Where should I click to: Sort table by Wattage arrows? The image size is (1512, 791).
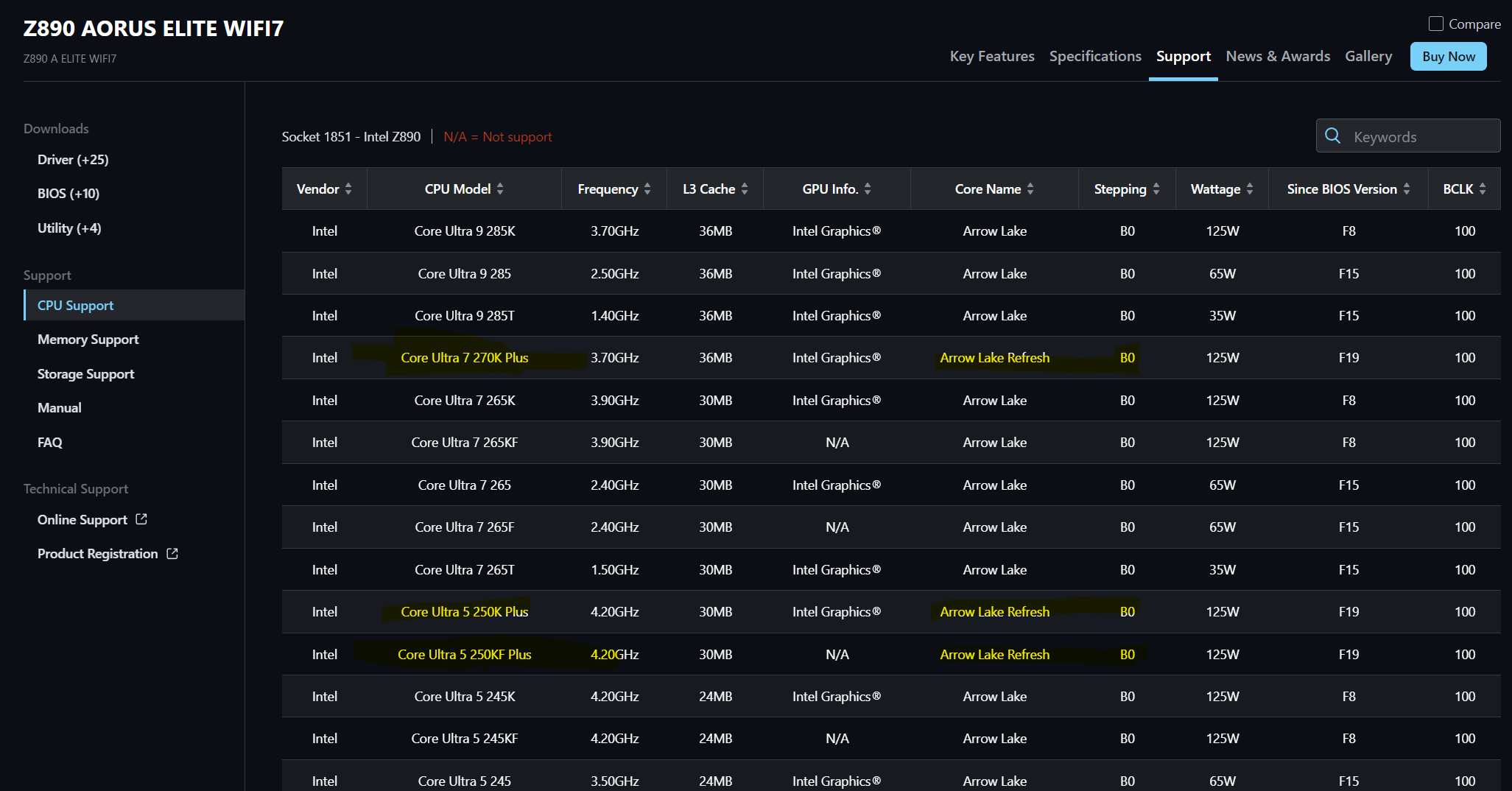1250,189
